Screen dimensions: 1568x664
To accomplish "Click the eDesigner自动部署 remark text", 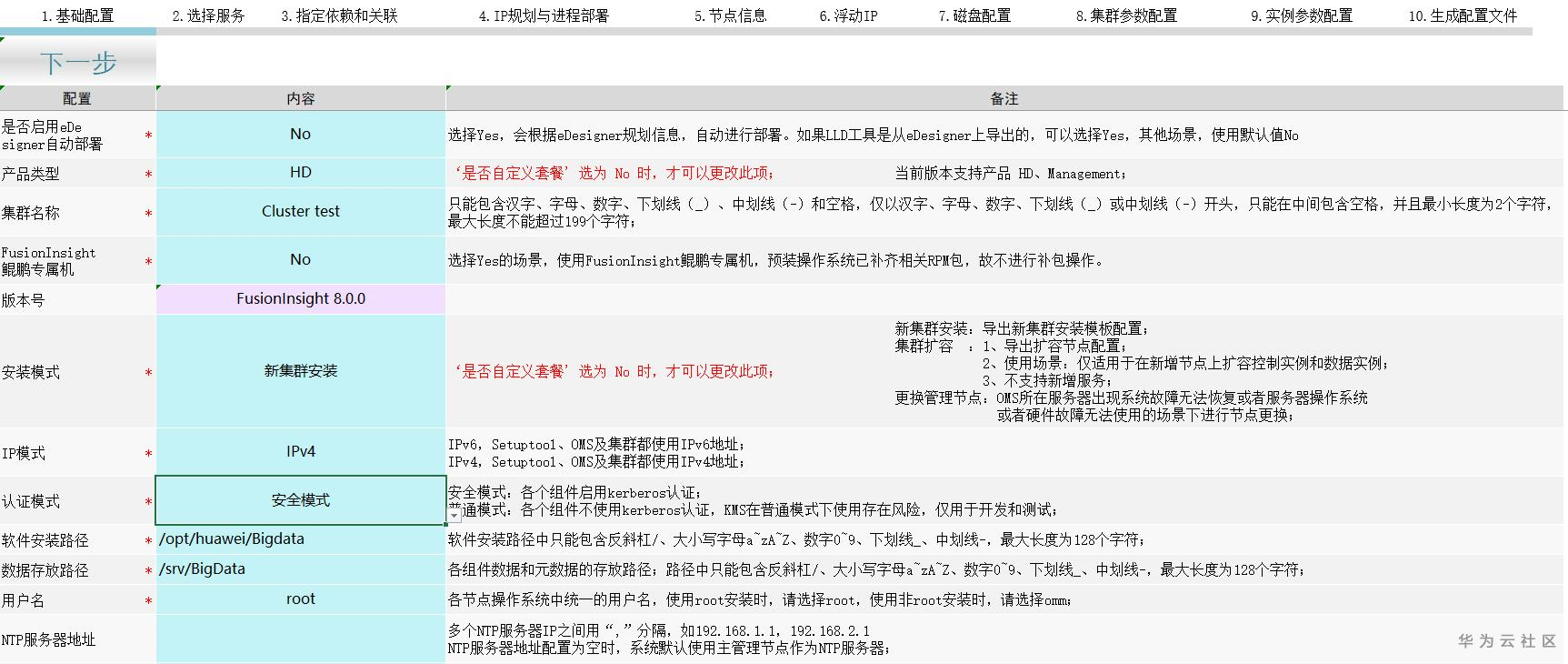I will pyautogui.click(x=874, y=135).
